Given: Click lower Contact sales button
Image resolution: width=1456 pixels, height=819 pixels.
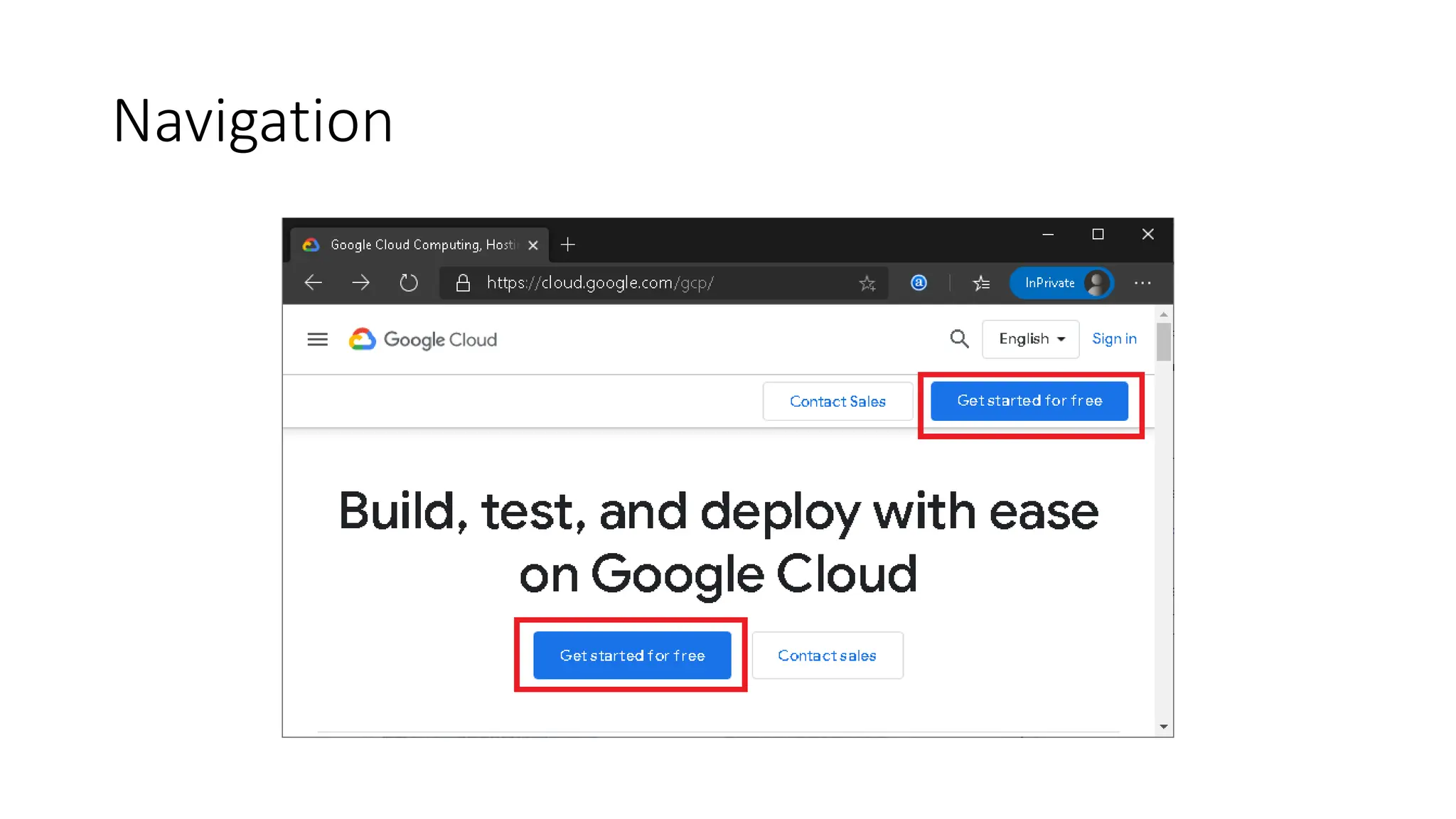Looking at the screenshot, I should coord(827,655).
